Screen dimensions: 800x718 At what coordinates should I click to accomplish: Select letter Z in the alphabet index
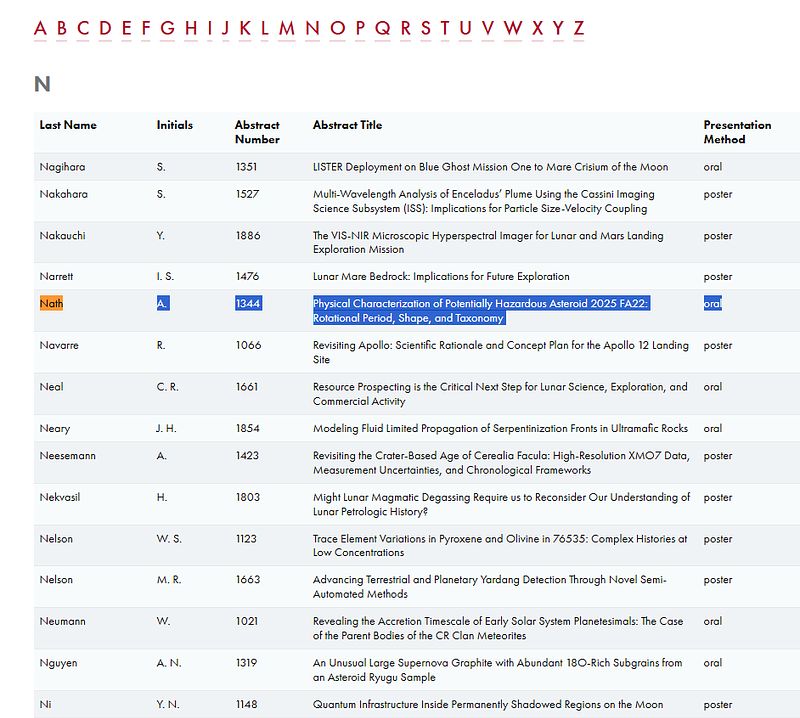coord(578,28)
